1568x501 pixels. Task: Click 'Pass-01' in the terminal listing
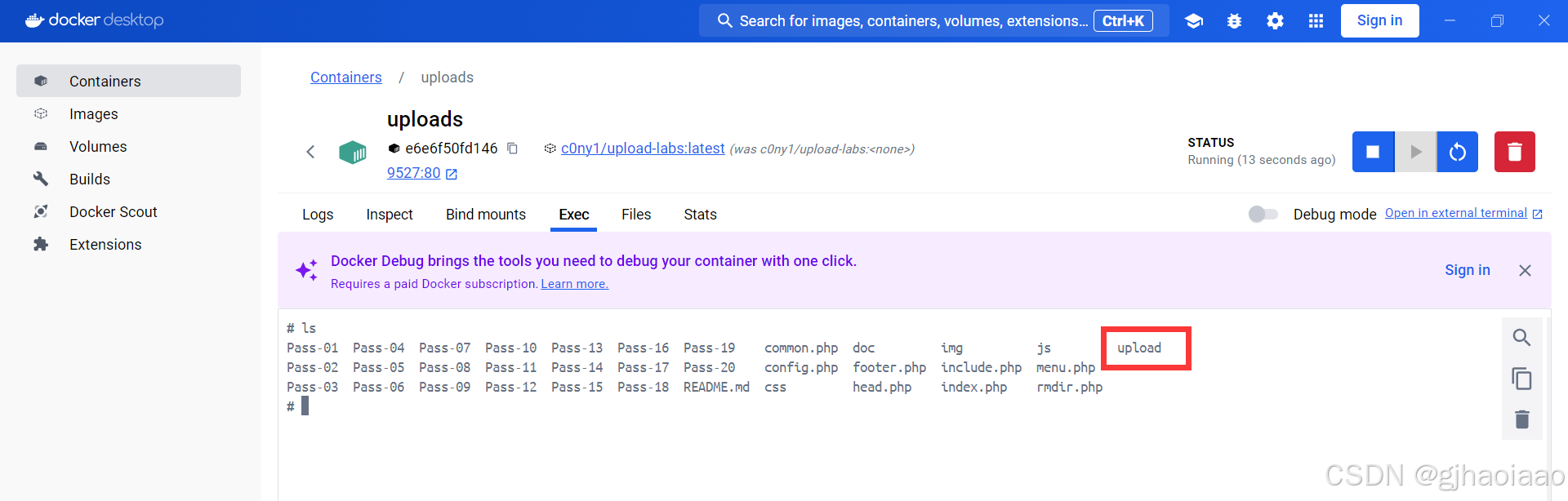click(x=312, y=348)
